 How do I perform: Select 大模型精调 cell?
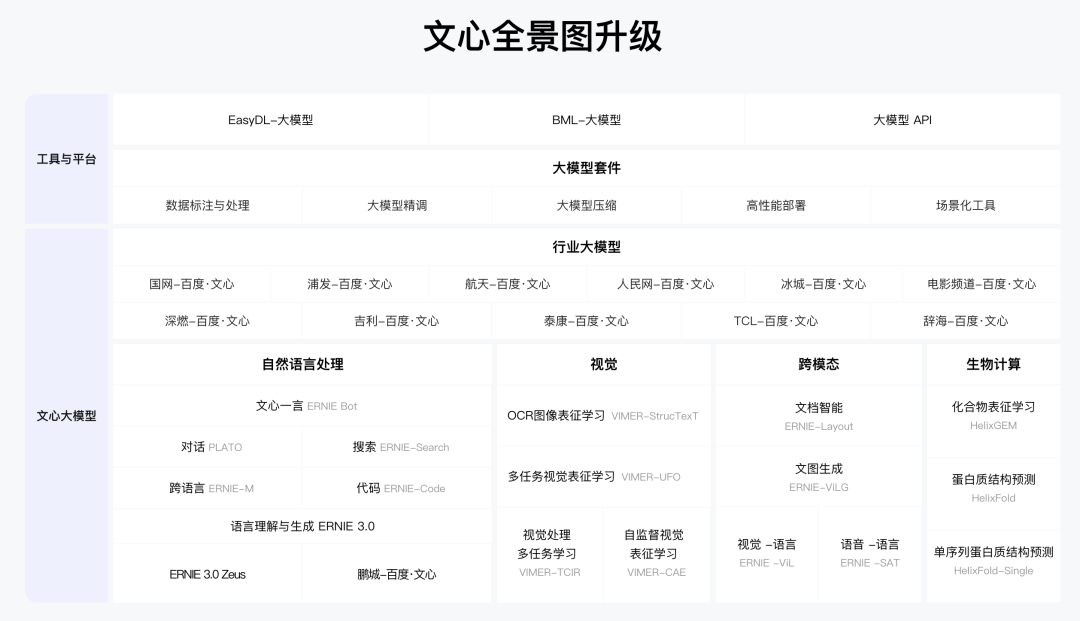[x=397, y=205]
